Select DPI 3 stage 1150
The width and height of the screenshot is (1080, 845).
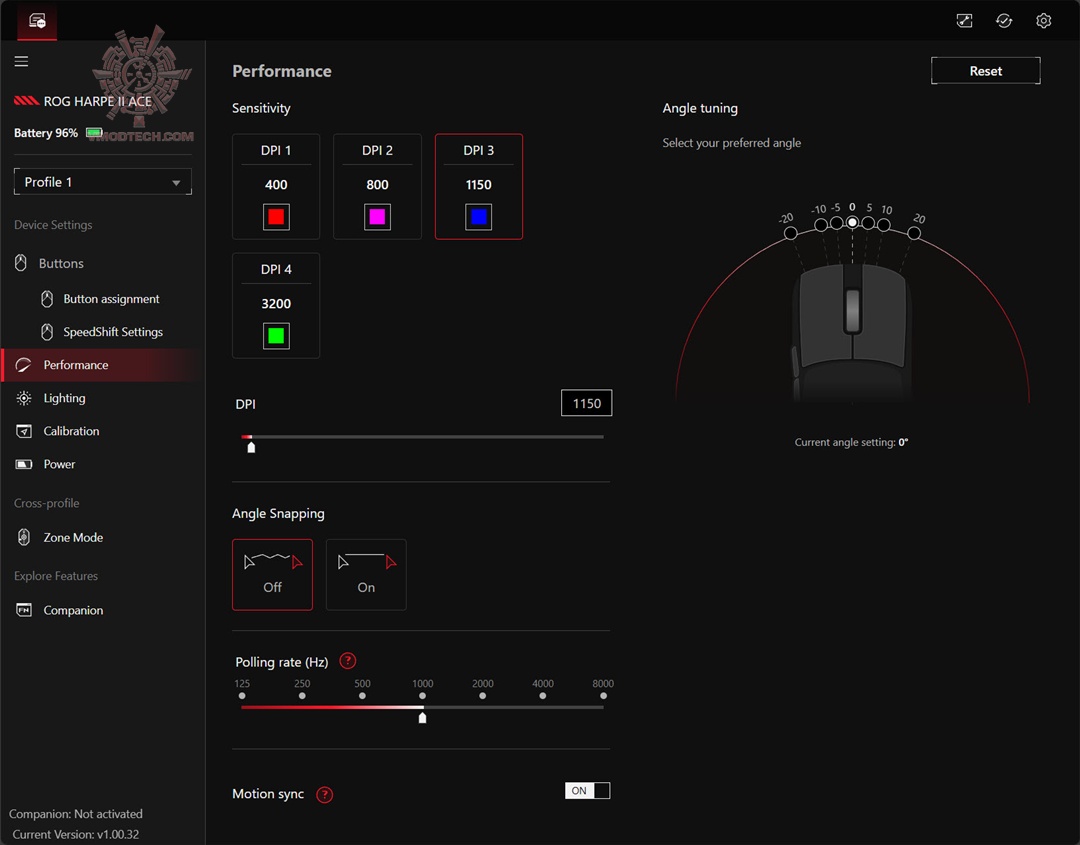click(479, 187)
